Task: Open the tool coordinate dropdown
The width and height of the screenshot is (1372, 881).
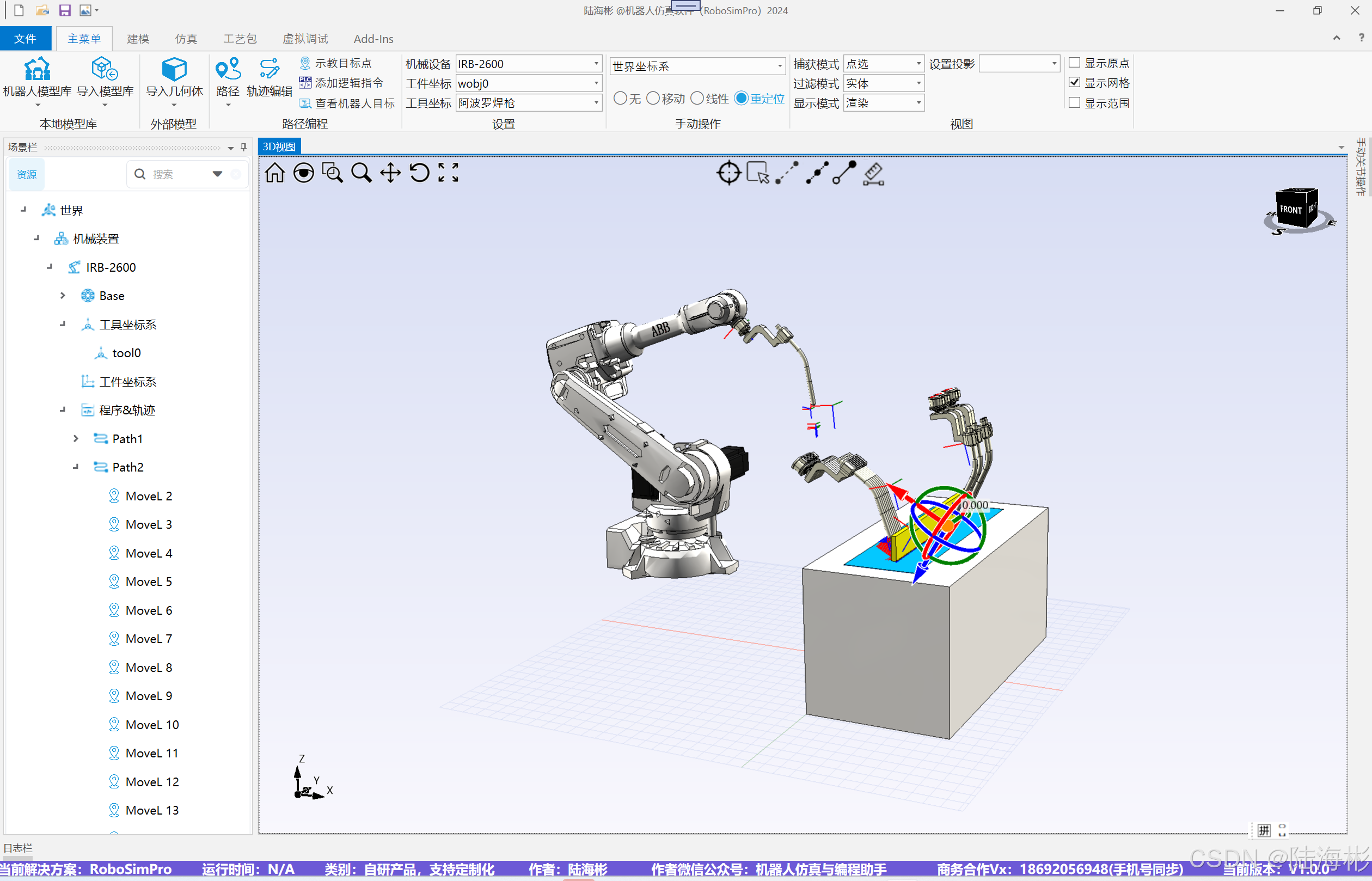Action: pyautogui.click(x=596, y=103)
